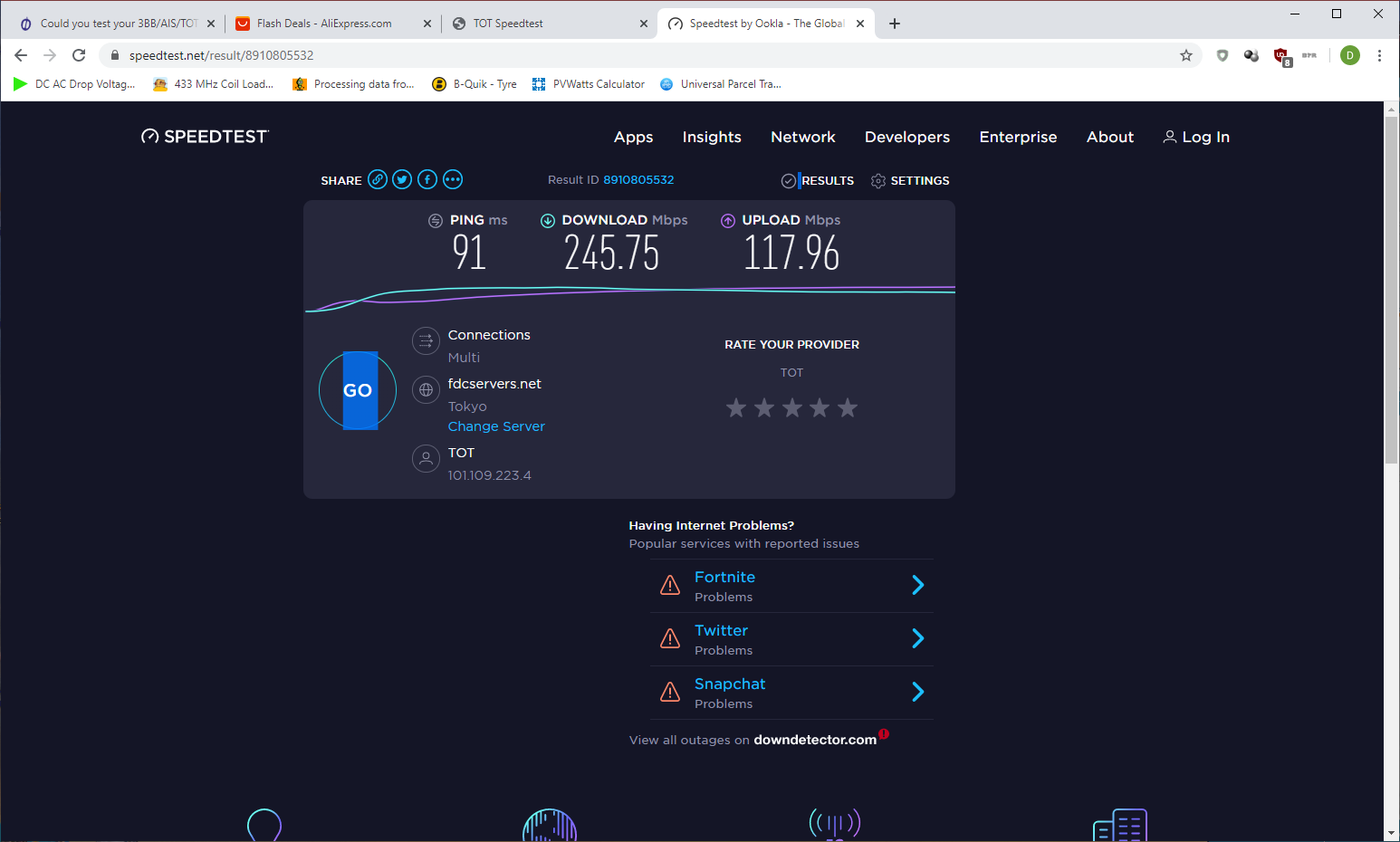Rate provider four stars

coord(820,407)
